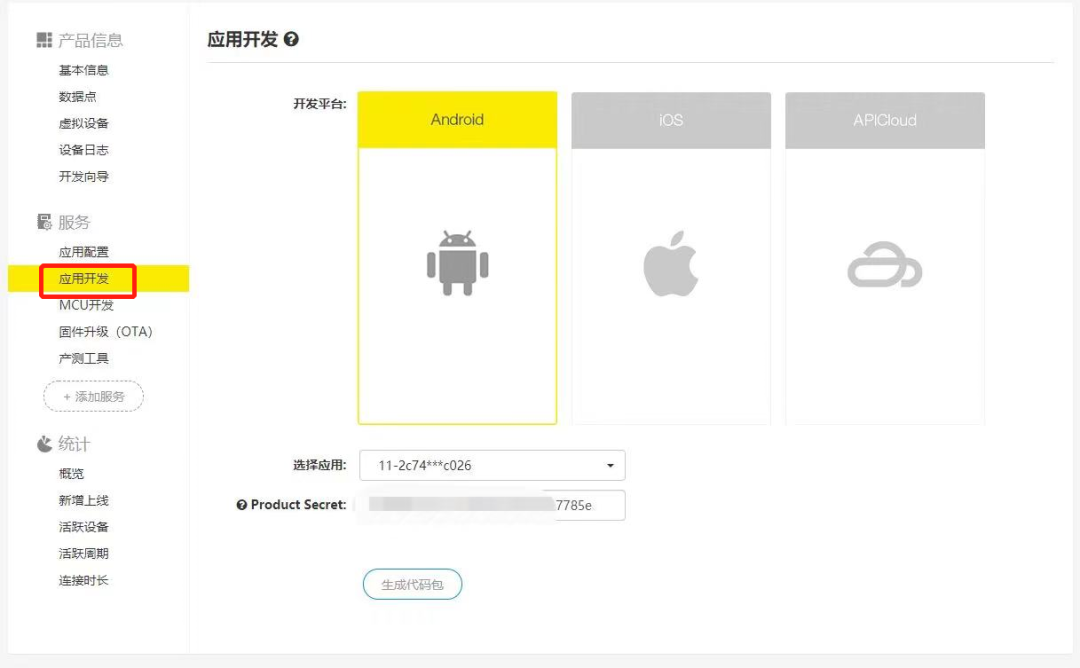1080x668 pixels.
Task: Select the Apple logo icon
Action: tap(671, 264)
